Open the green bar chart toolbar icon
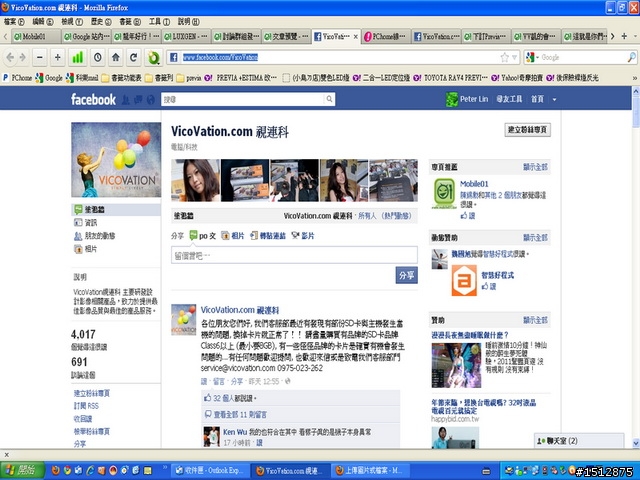 [78, 58]
